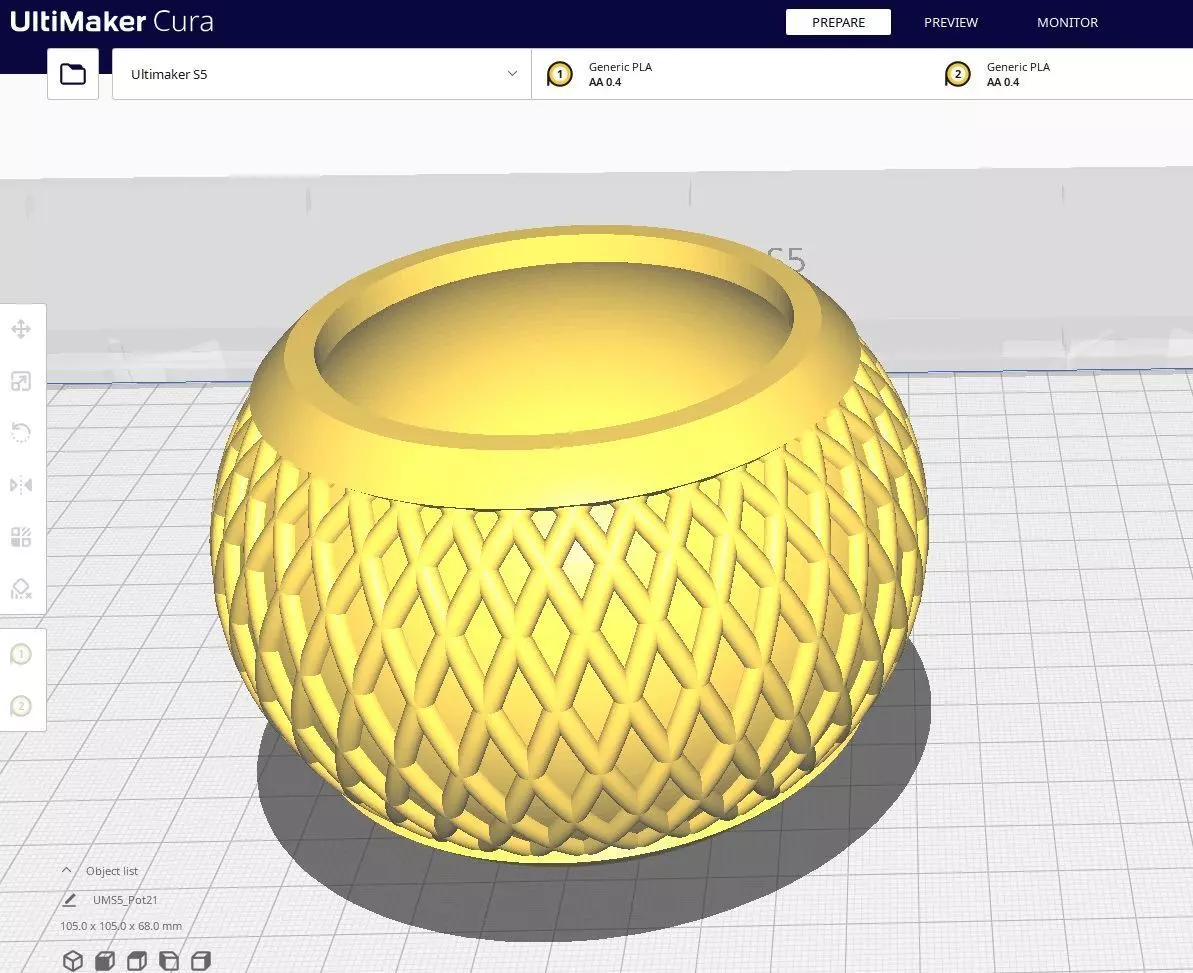1193x973 pixels.
Task: Open extruder 2 Generic PLA configuration
Action: tap(1061, 74)
